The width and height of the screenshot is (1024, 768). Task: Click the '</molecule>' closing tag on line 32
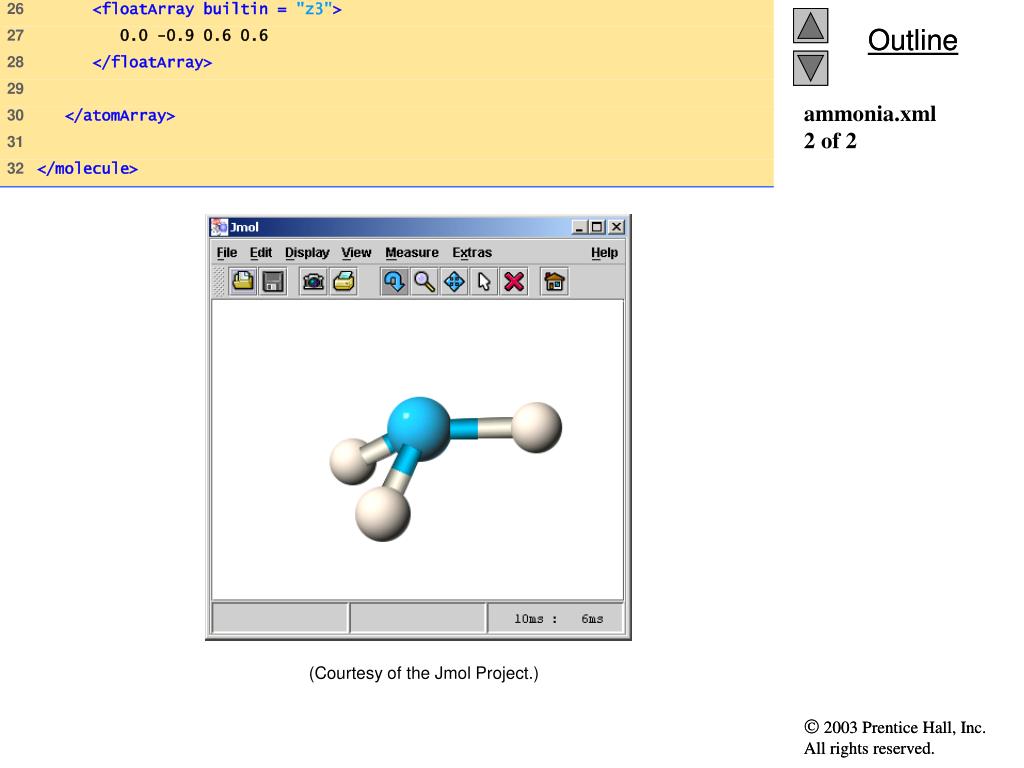tap(88, 168)
